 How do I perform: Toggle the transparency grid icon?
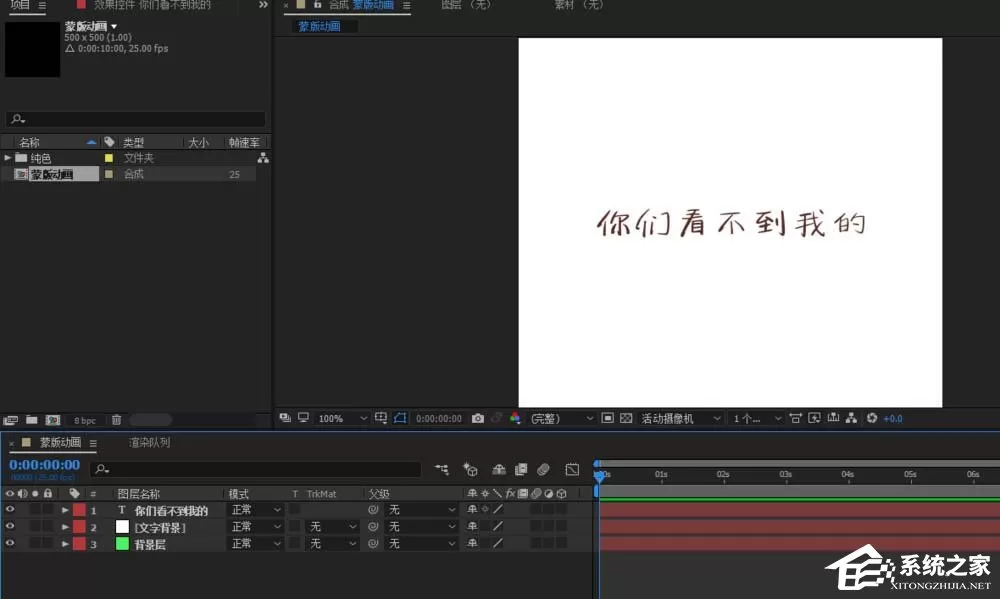(626, 418)
